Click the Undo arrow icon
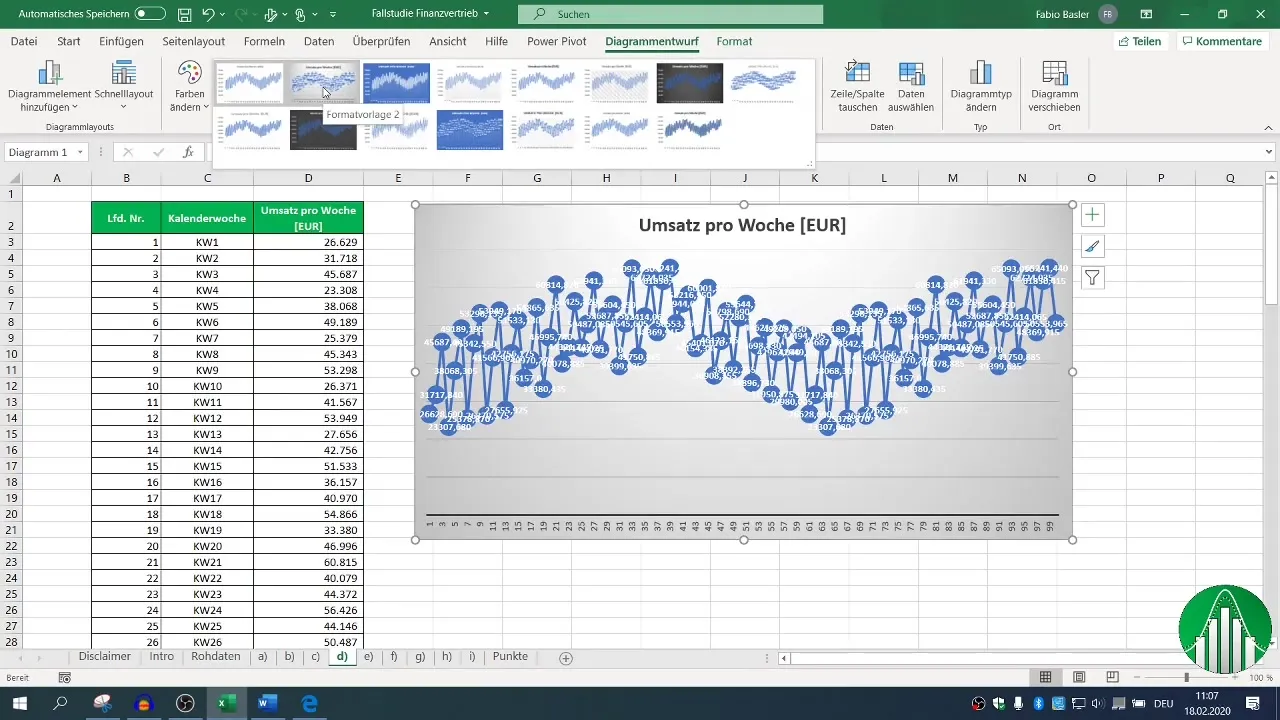 (208, 14)
